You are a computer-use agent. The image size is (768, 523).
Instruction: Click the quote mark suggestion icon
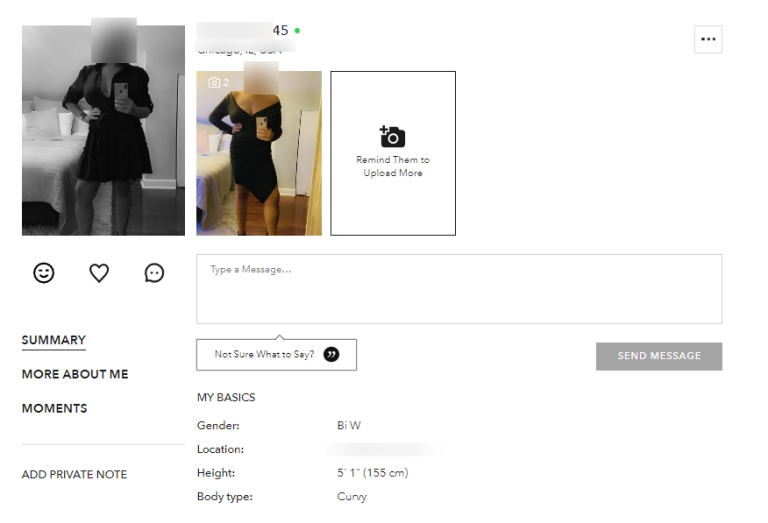332,355
